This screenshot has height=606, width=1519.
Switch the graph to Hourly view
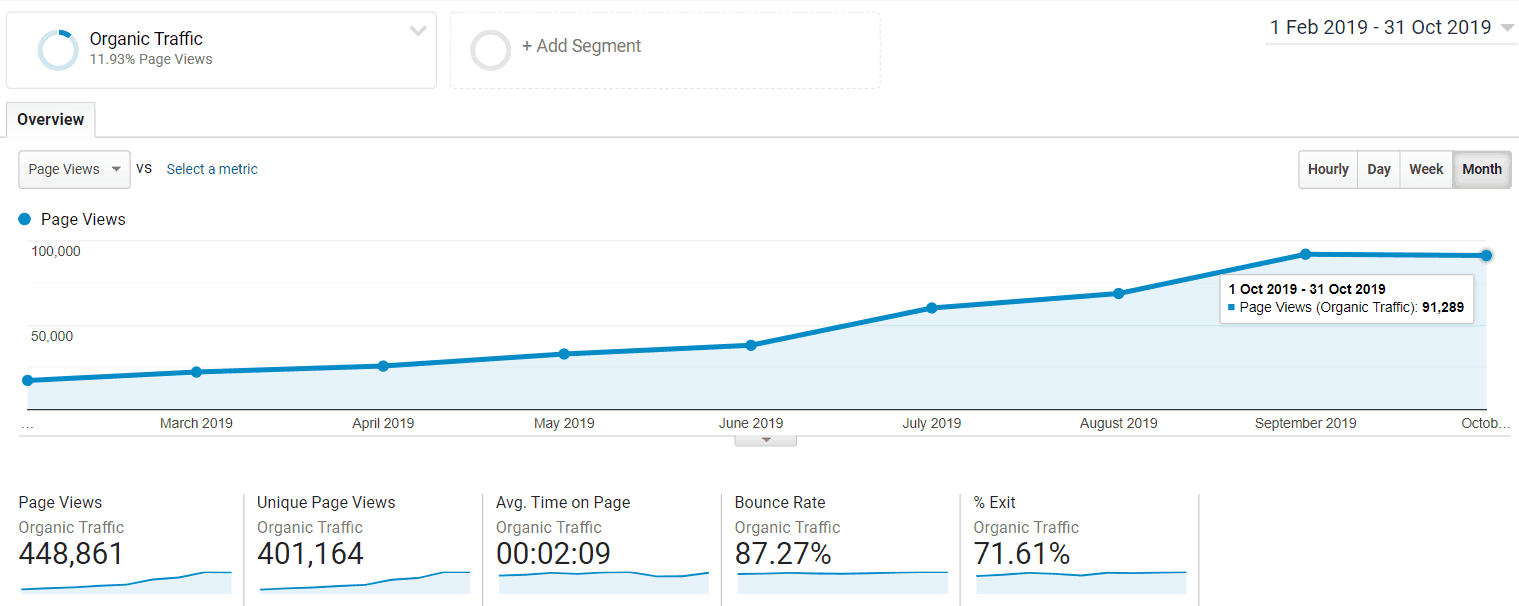pos(1328,169)
